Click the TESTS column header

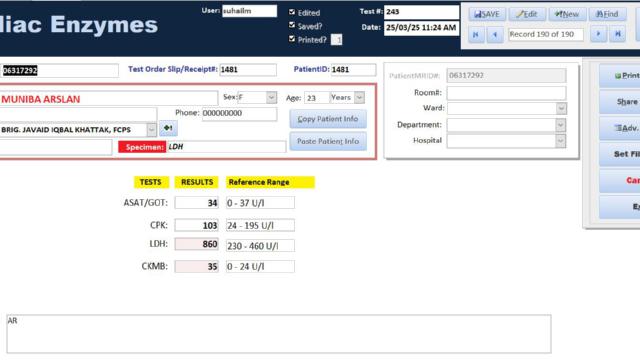[151, 182]
